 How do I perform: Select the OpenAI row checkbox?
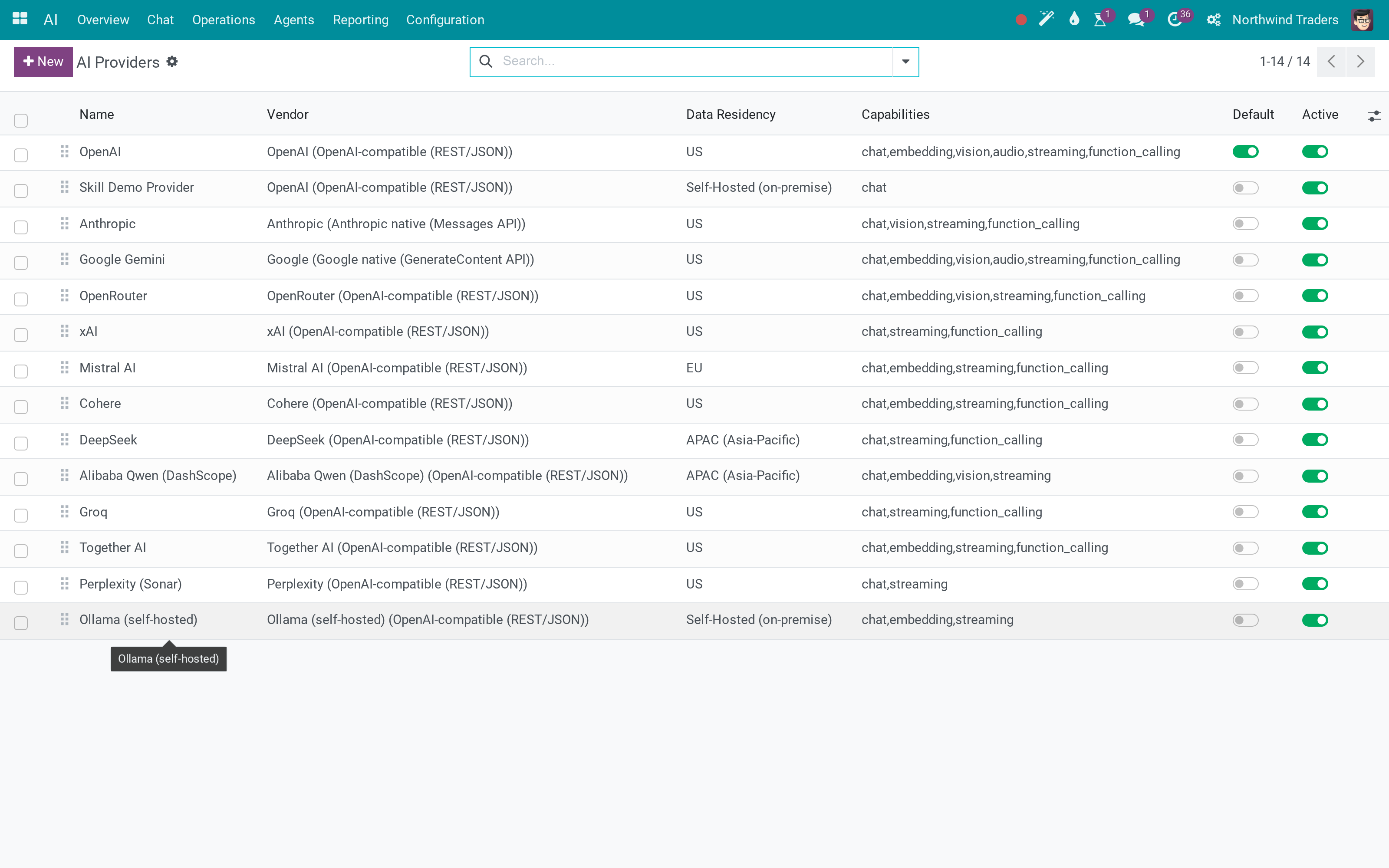point(21,155)
